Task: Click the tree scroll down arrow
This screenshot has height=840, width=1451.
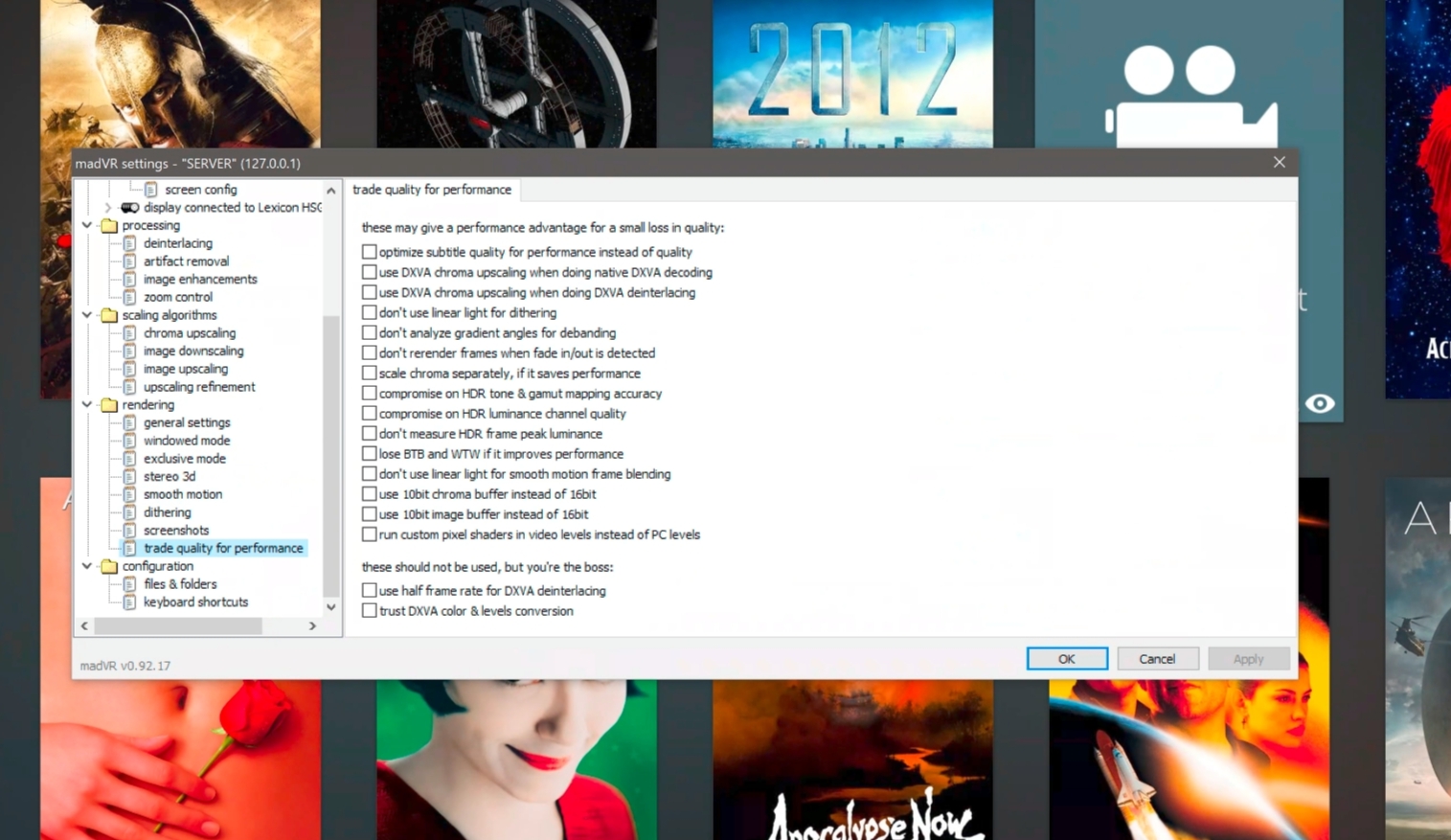Action: (x=331, y=607)
